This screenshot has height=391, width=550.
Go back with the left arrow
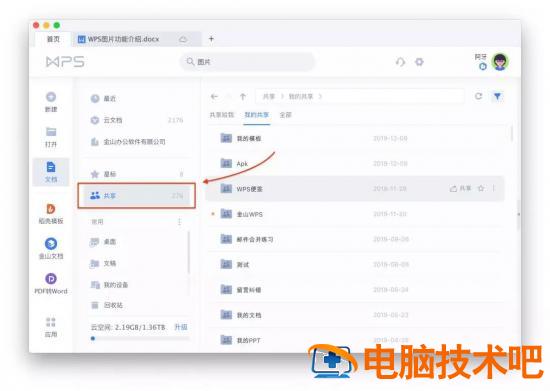[214, 96]
